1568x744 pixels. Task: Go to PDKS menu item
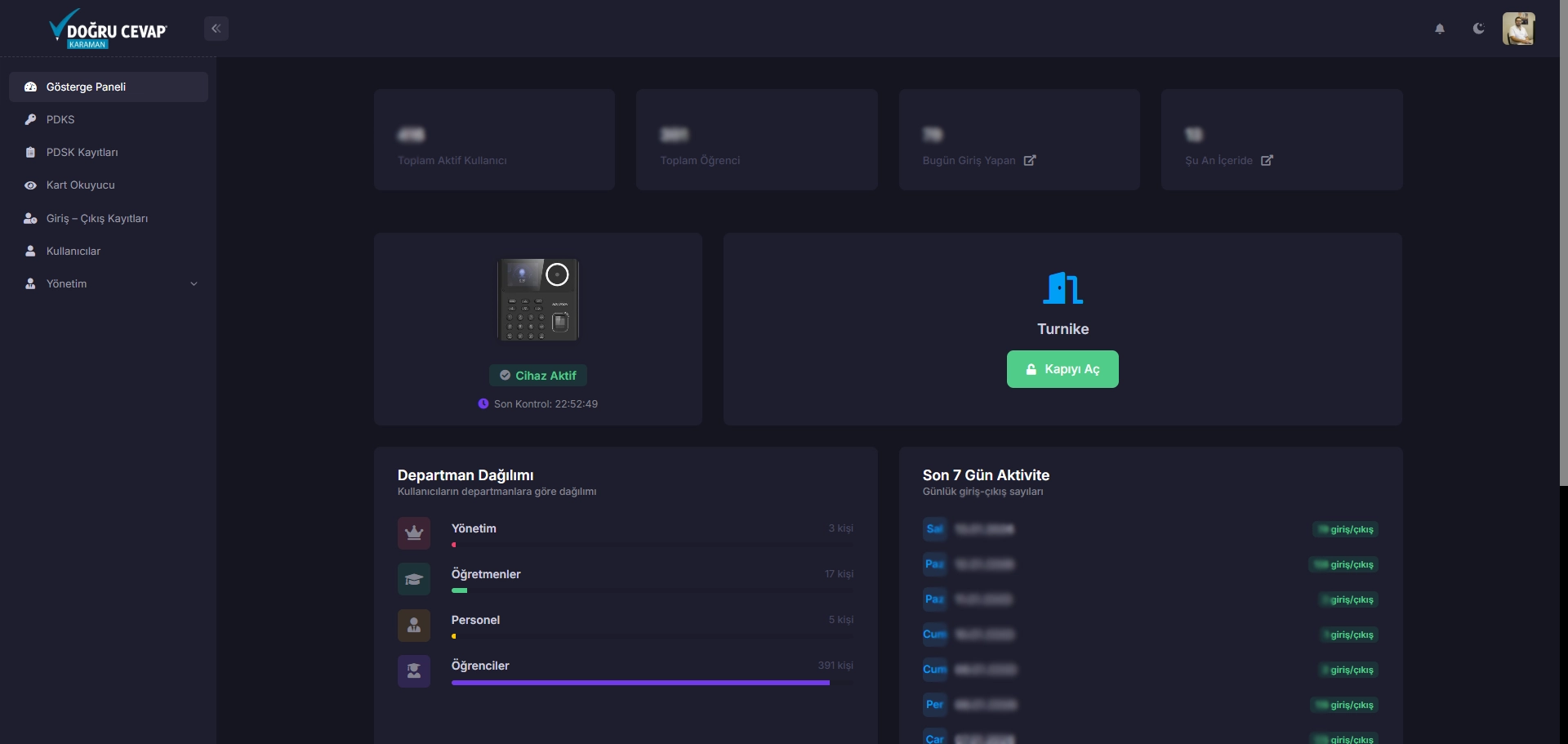(60, 120)
